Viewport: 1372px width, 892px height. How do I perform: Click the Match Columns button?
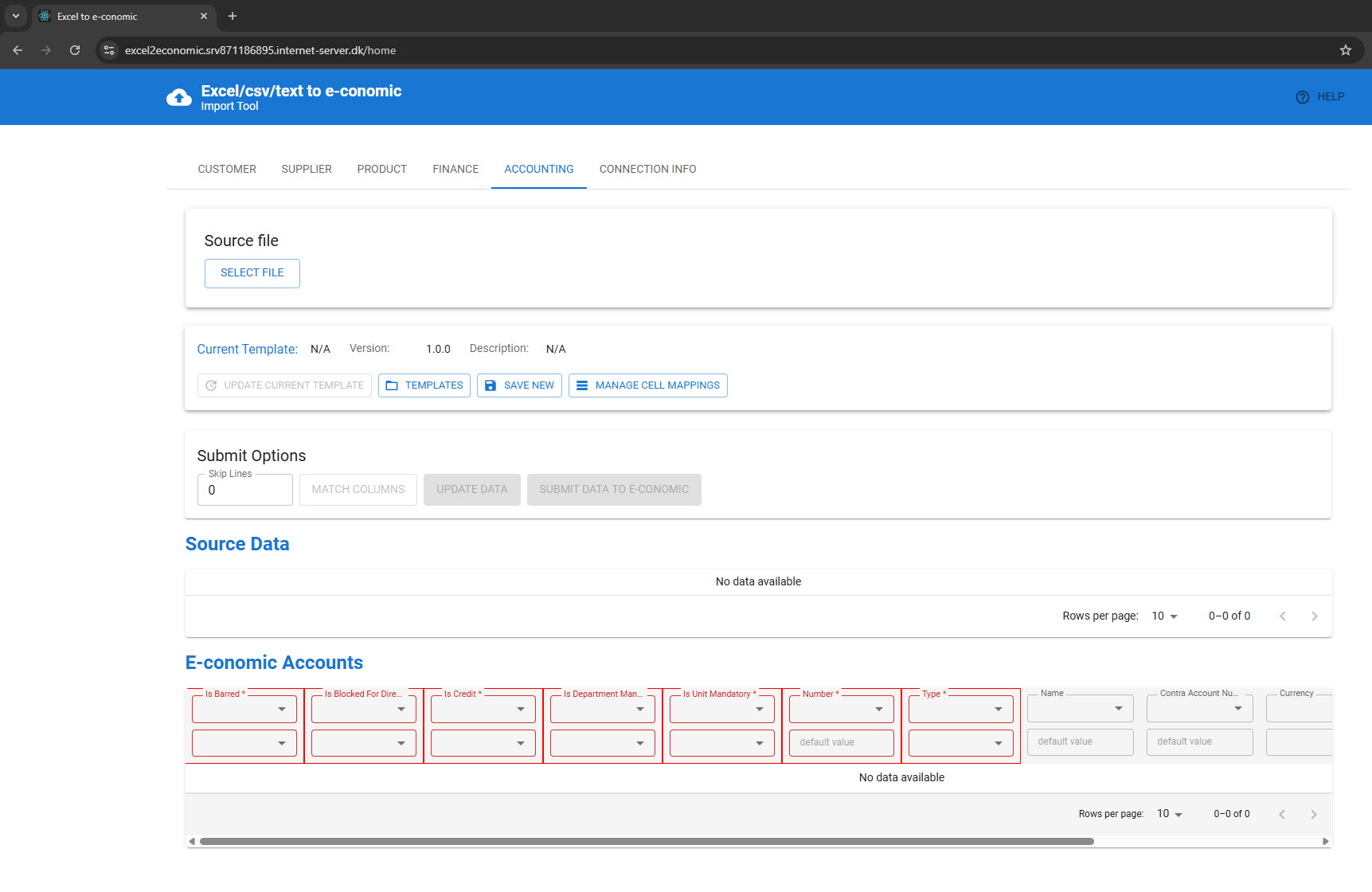click(358, 490)
